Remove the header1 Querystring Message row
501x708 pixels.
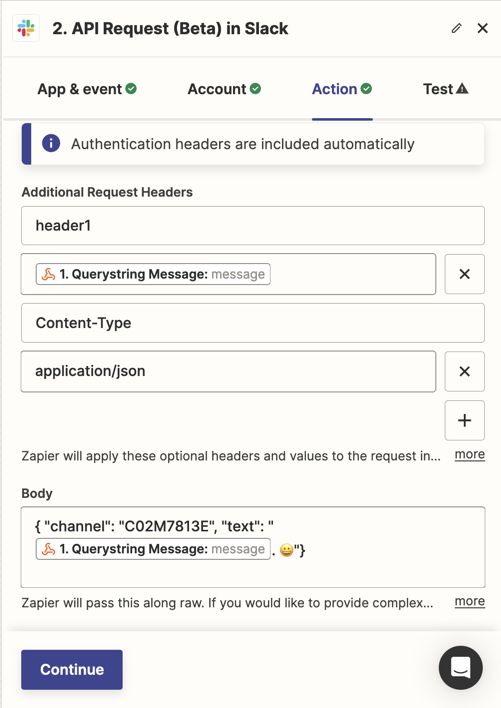(464, 274)
